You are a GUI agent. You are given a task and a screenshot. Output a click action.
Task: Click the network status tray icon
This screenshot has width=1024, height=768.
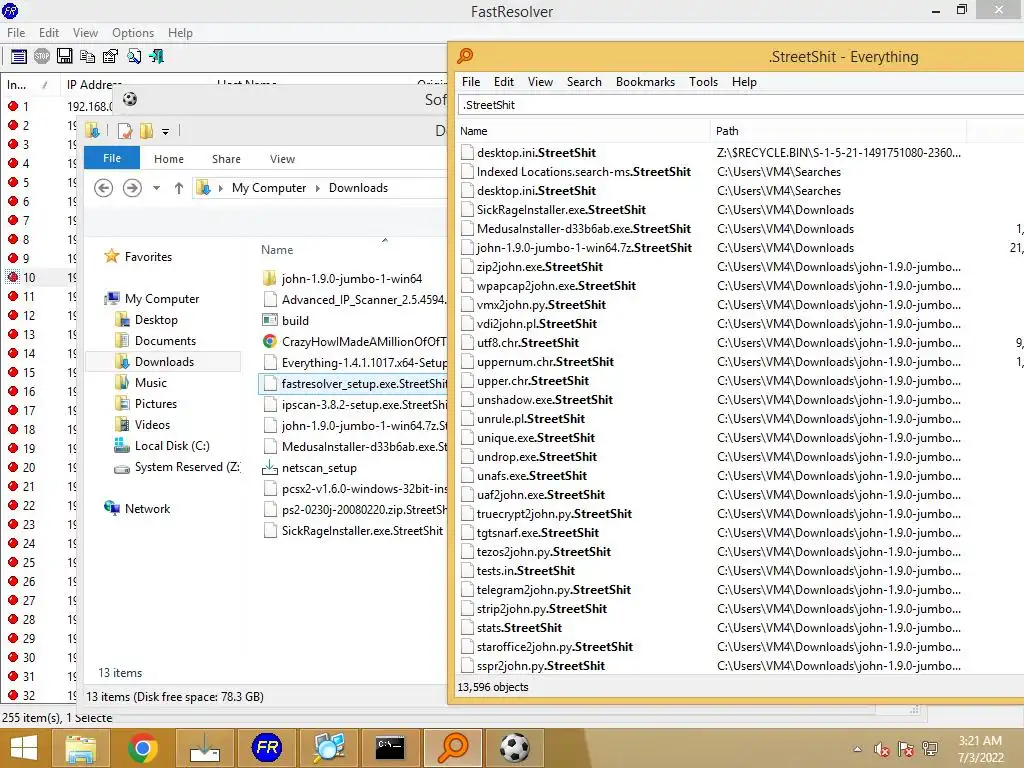pyautogui.click(x=930, y=749)
